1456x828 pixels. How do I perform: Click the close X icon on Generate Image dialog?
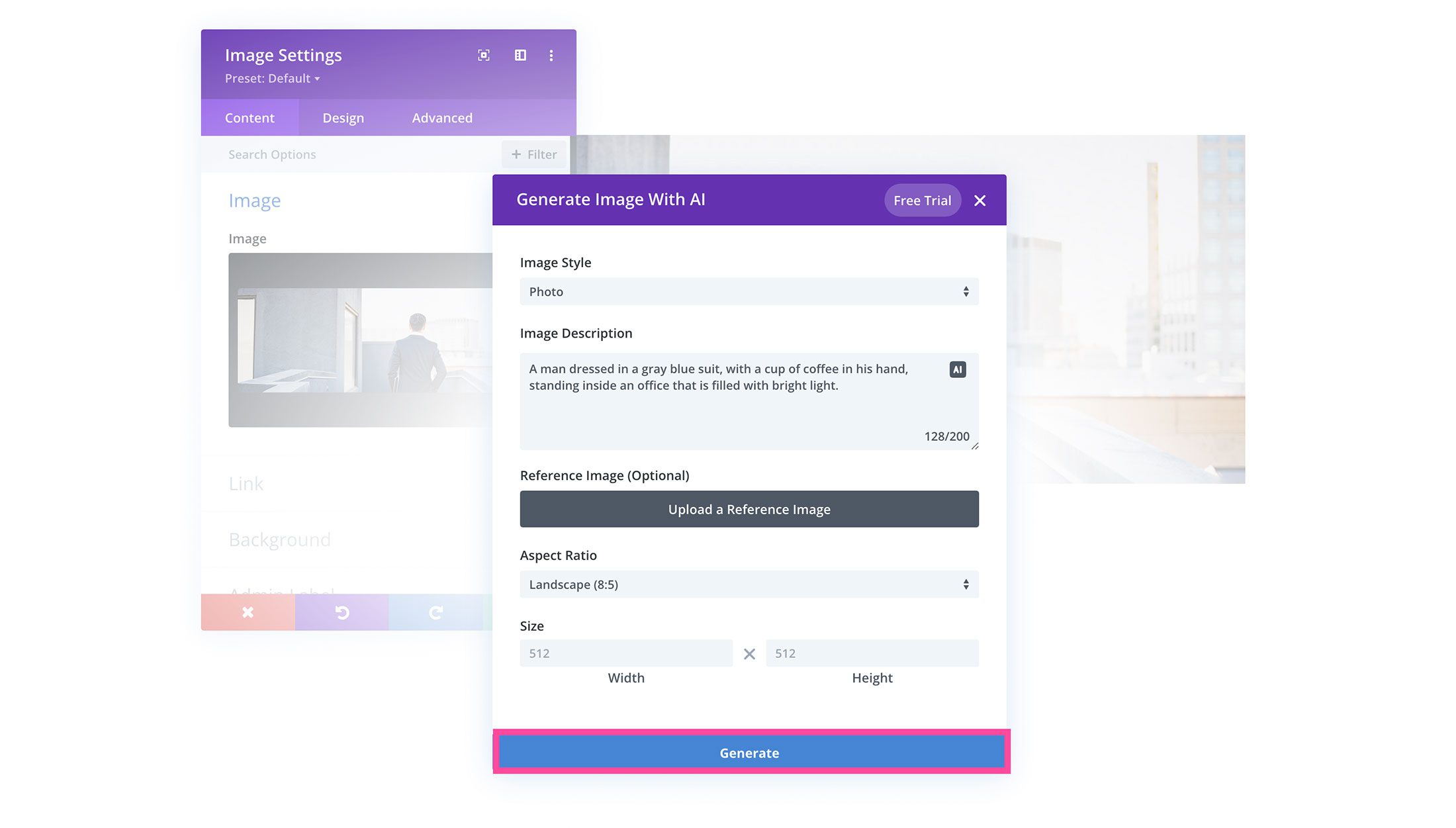pos(980,200)
